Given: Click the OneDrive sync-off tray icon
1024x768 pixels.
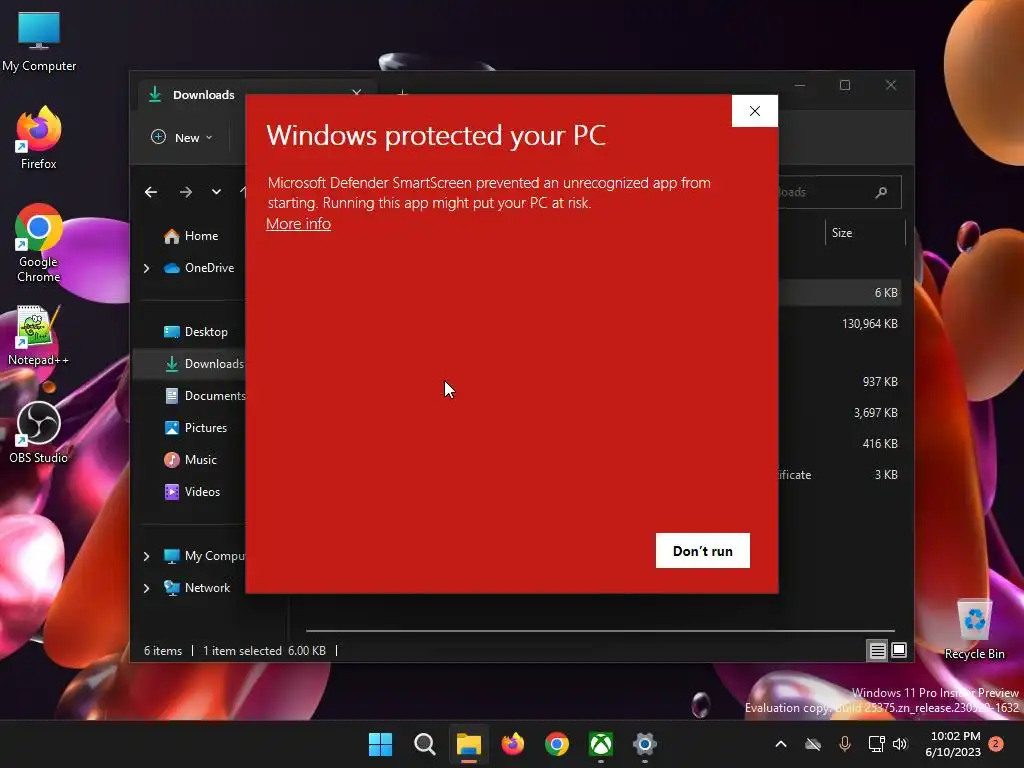Looking at the screenshot, I should click(813, 744).
